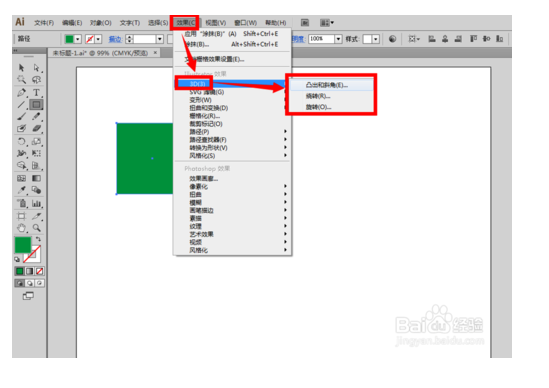The image size is (549, 388).
Task: Swap fill and stroke with the arrow icon
Action: pos(38,239)
